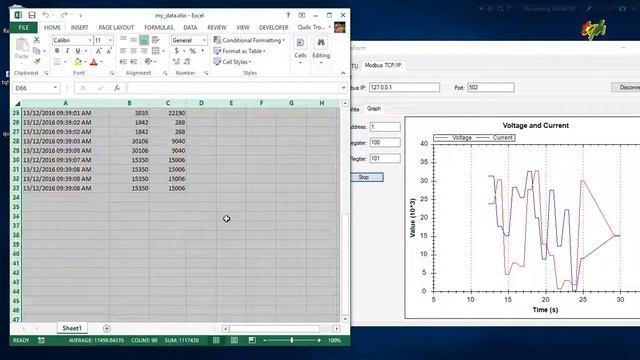Screen dimensions: 640x360
Task: Click column A header
Action: pos(65,103)
